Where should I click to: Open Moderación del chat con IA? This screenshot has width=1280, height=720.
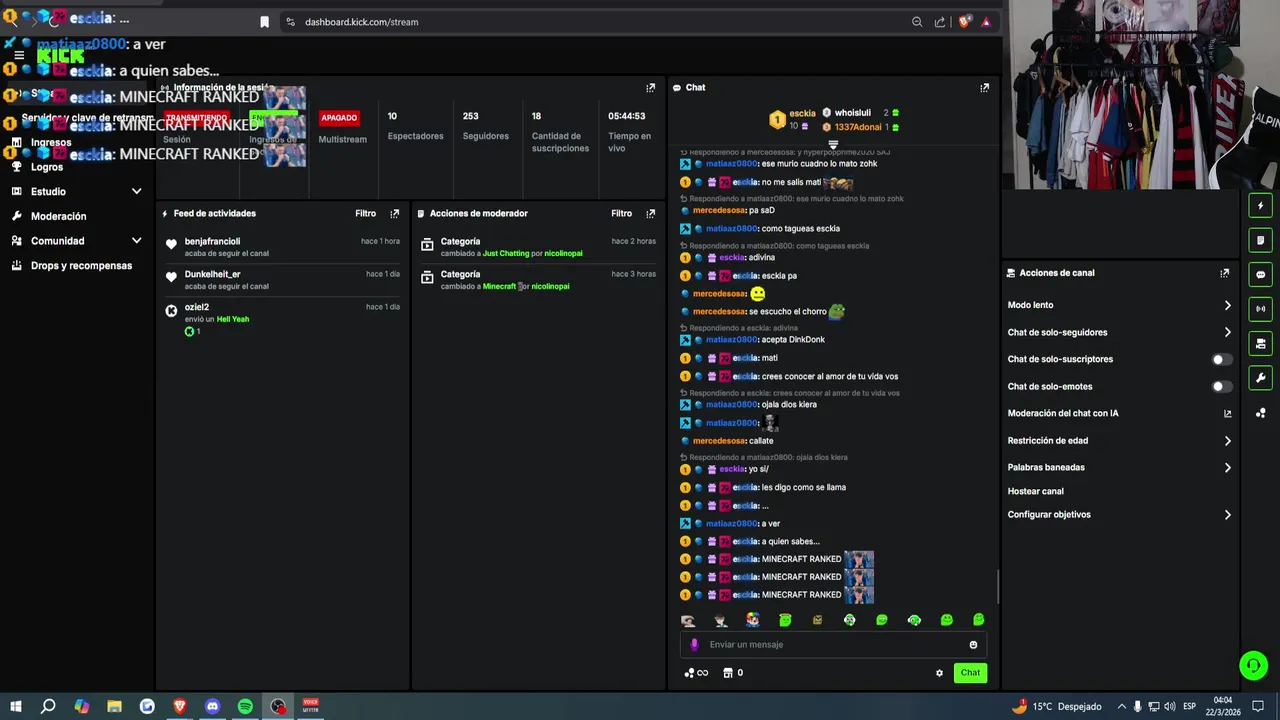pyautogui.click(x=1119, y=413)
